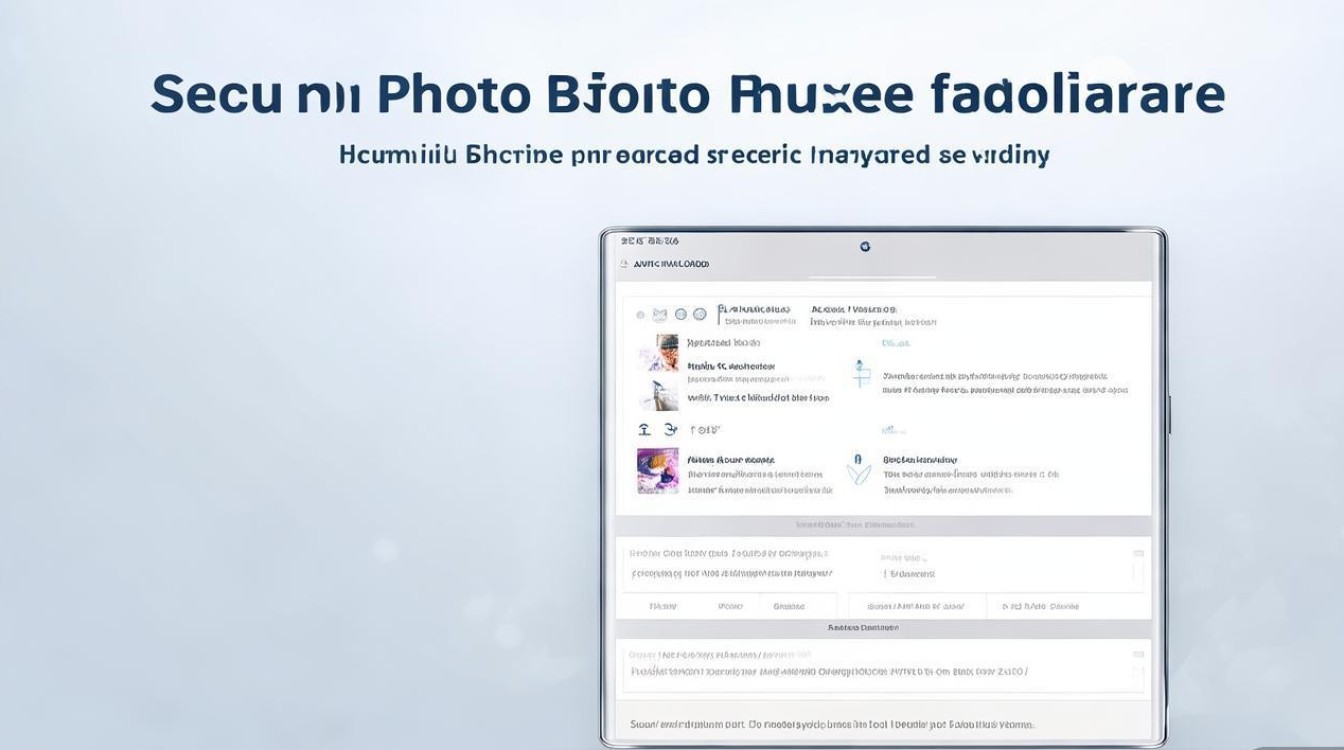Click the envelope-shaped icon in the top row
This screenshot has height=750, width=1344.
tap(660, 314)
